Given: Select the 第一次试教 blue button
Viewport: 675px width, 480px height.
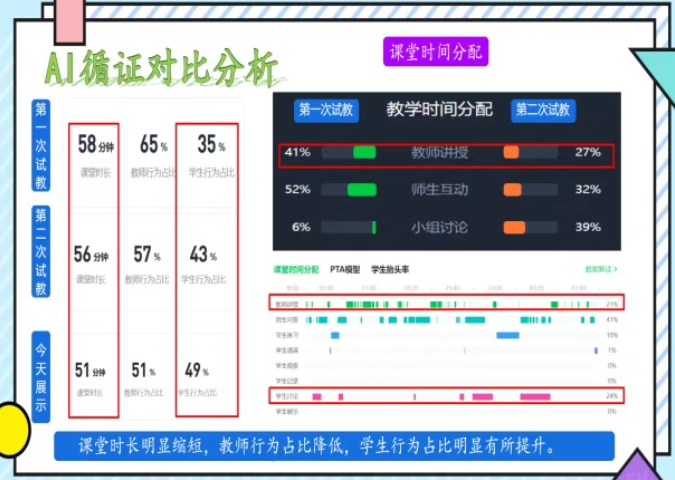Looking at the screenshot, I should [323, 110].
